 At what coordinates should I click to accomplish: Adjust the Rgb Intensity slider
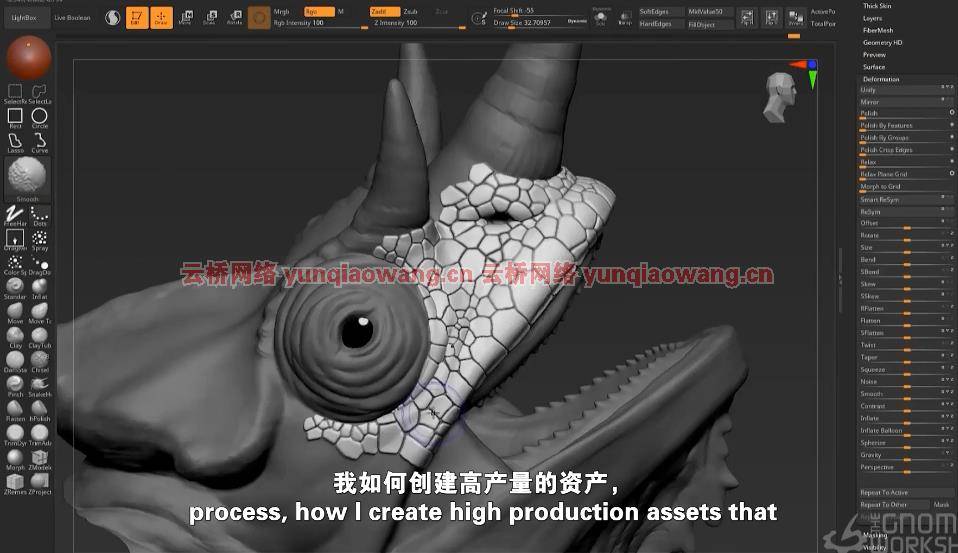tap(320, 23)
